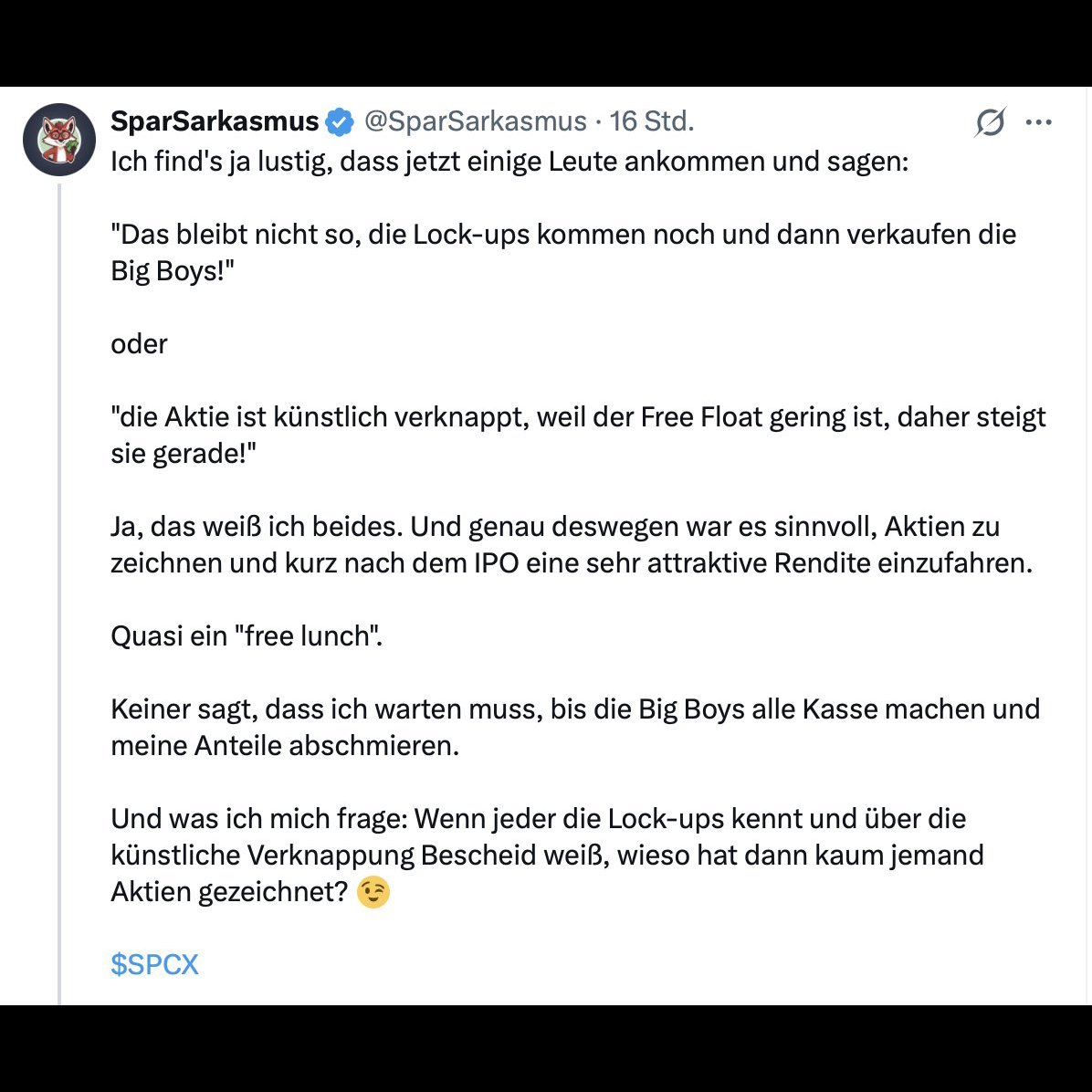Image resolution: width=1092 pixels, height=1092 pixels.
Task: Click the paragraph starting "Und was ich mich frage"
Action: (x=547, y=856)
